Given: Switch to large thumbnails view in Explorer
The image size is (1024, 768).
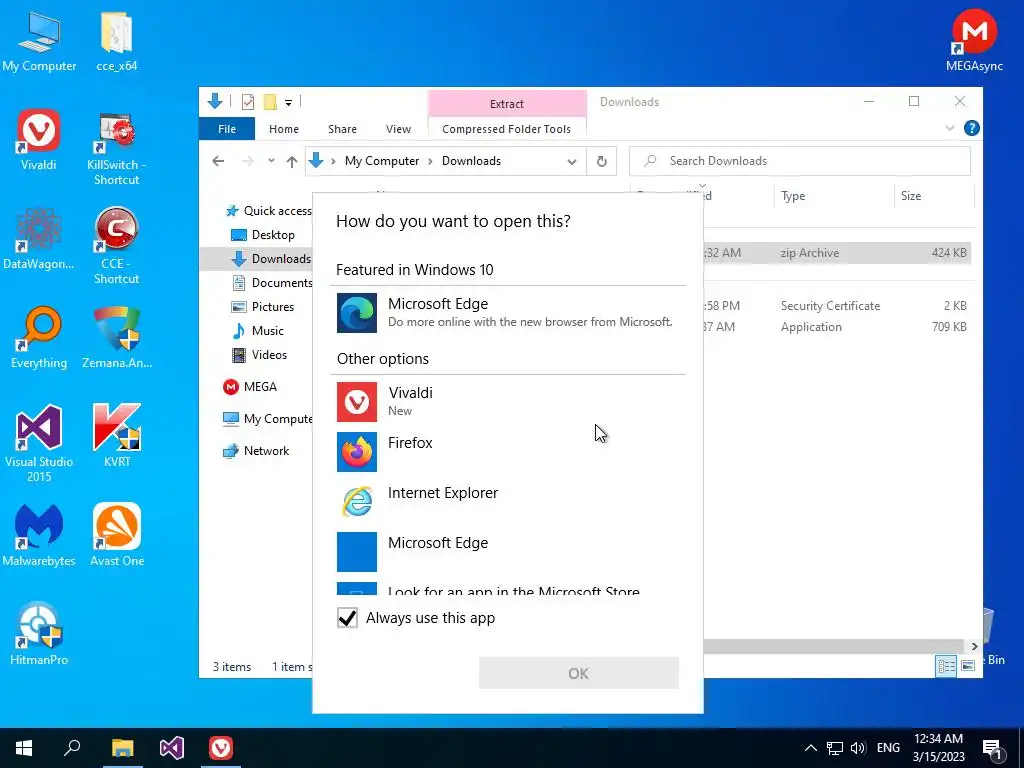Looking at the screenshot, I should click(x=968, y=665).
